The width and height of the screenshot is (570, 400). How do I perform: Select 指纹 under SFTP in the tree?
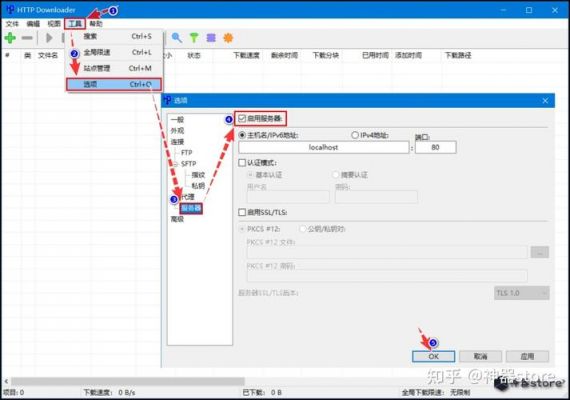pos(198,175)
